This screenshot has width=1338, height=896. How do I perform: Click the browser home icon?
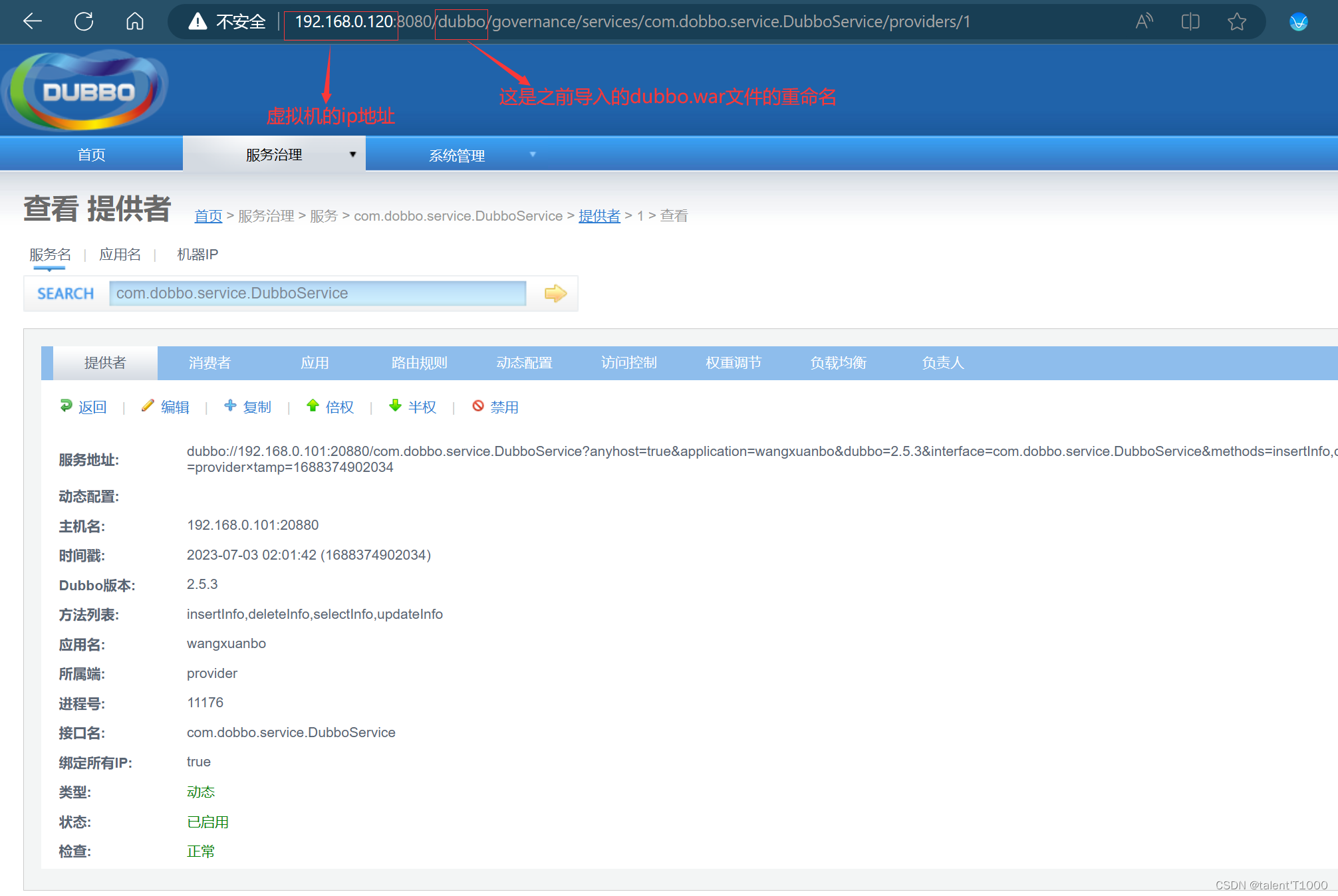pos(135,21)
